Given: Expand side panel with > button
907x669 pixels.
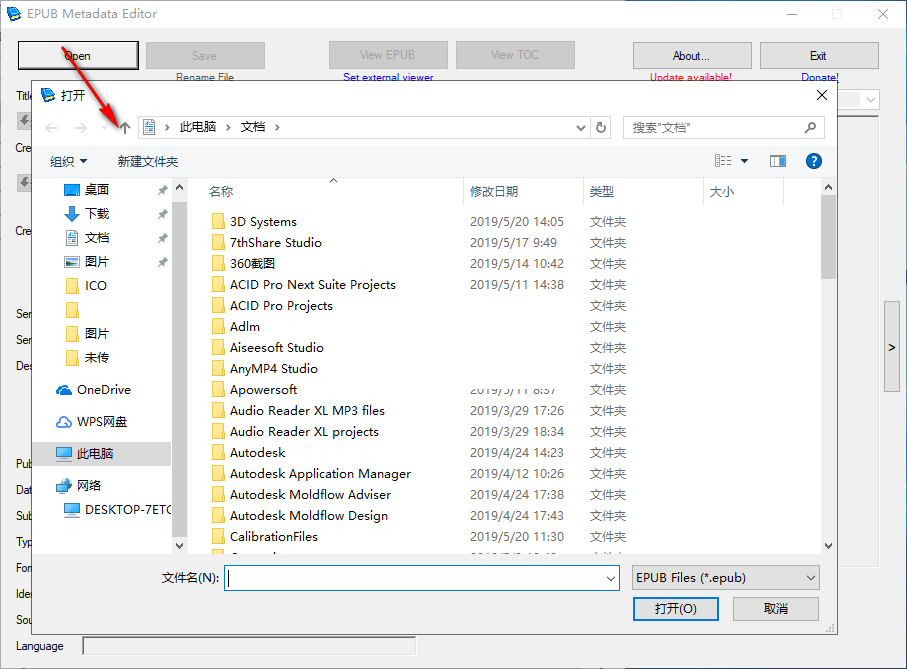Looking at the screenshot, I should [x=891, y=347].
